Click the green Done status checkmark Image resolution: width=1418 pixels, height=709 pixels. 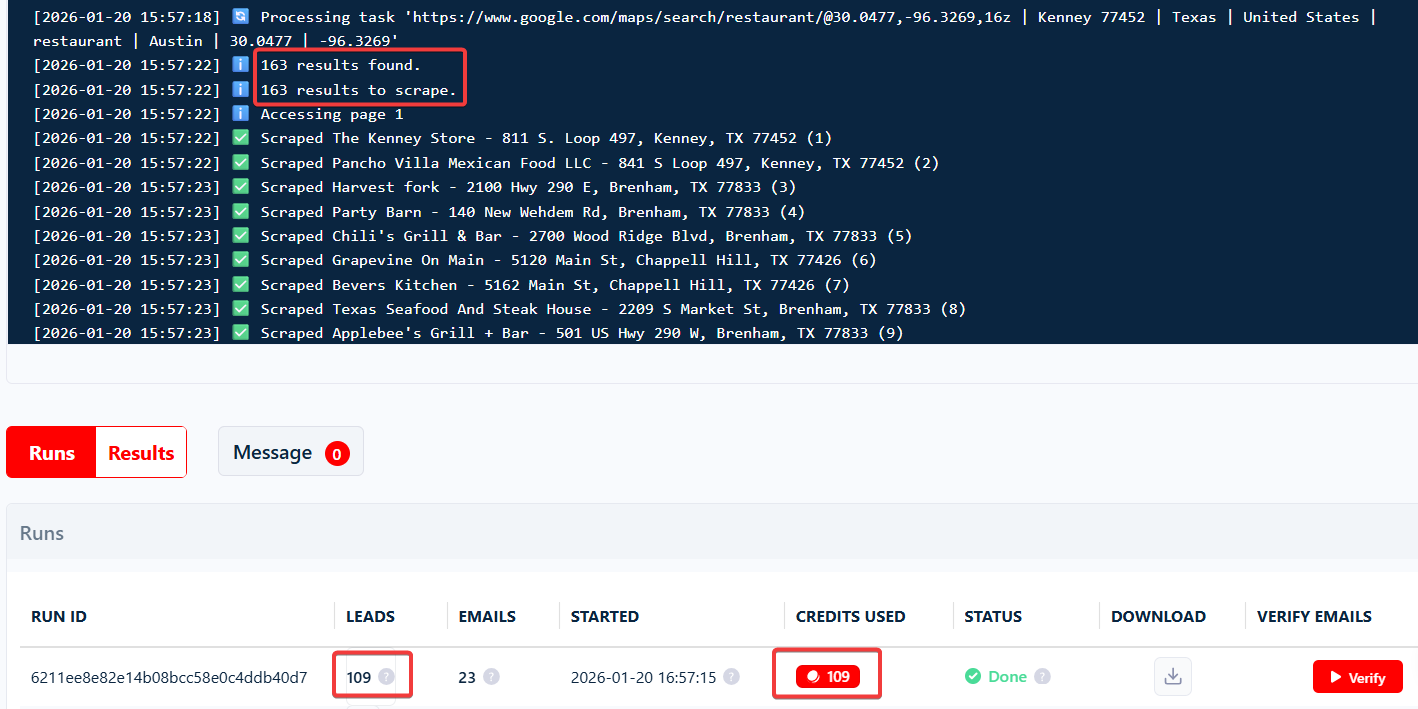tap(973, 677)
